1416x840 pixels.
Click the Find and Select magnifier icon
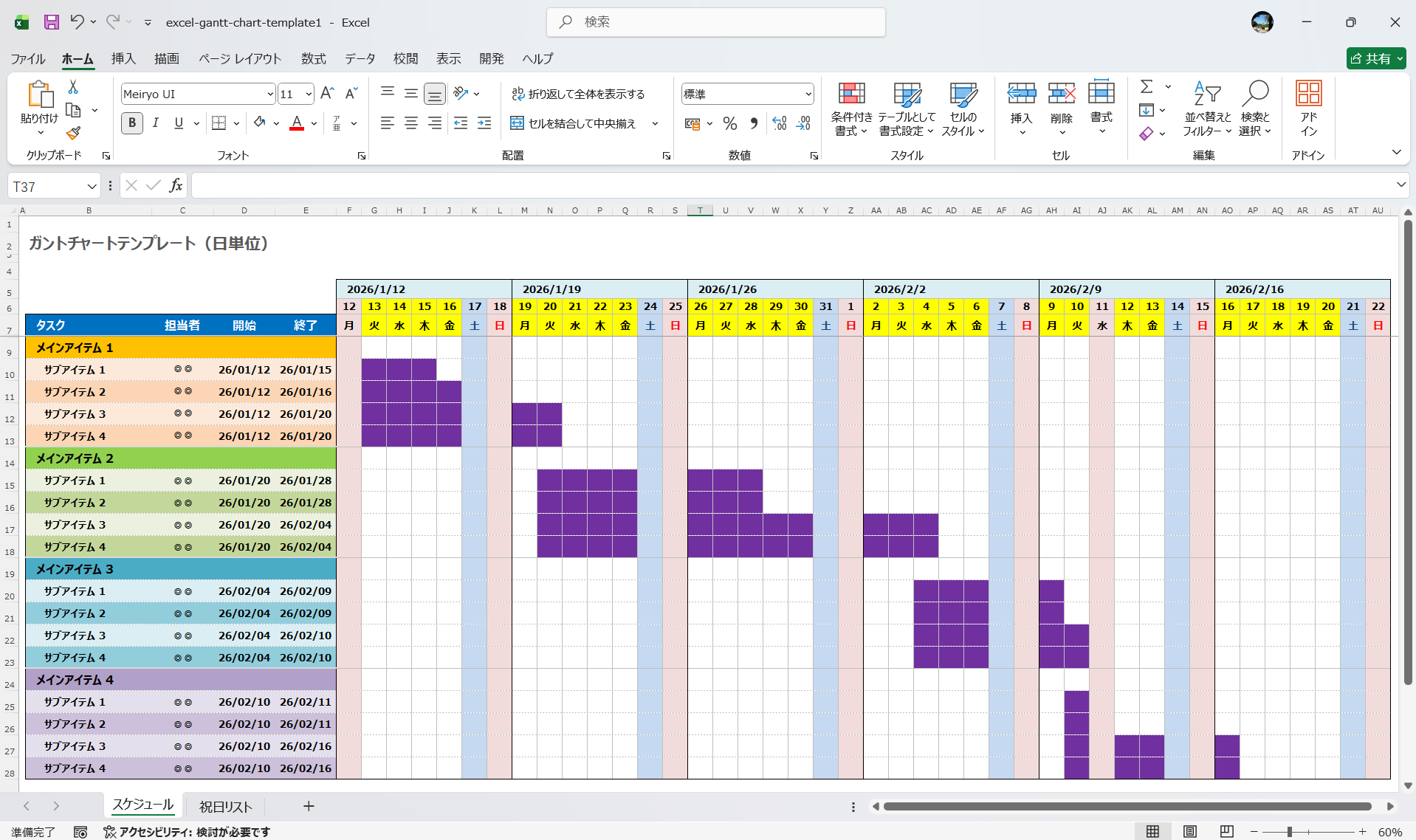1255,94
